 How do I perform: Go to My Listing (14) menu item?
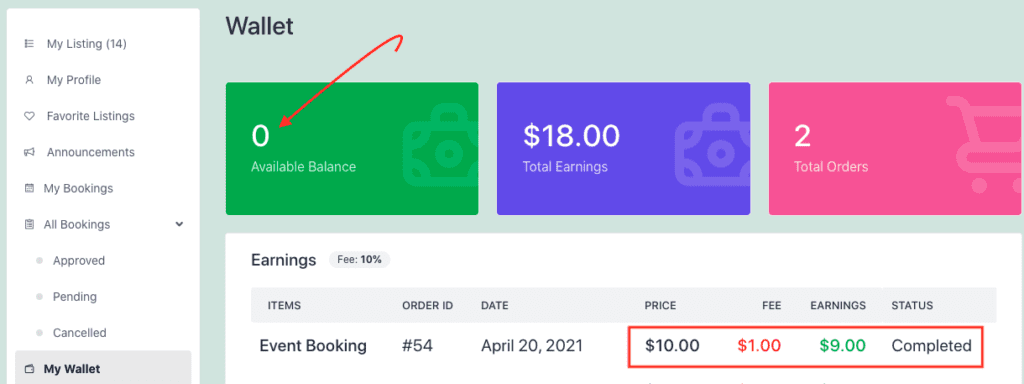[x=86, y=44]
